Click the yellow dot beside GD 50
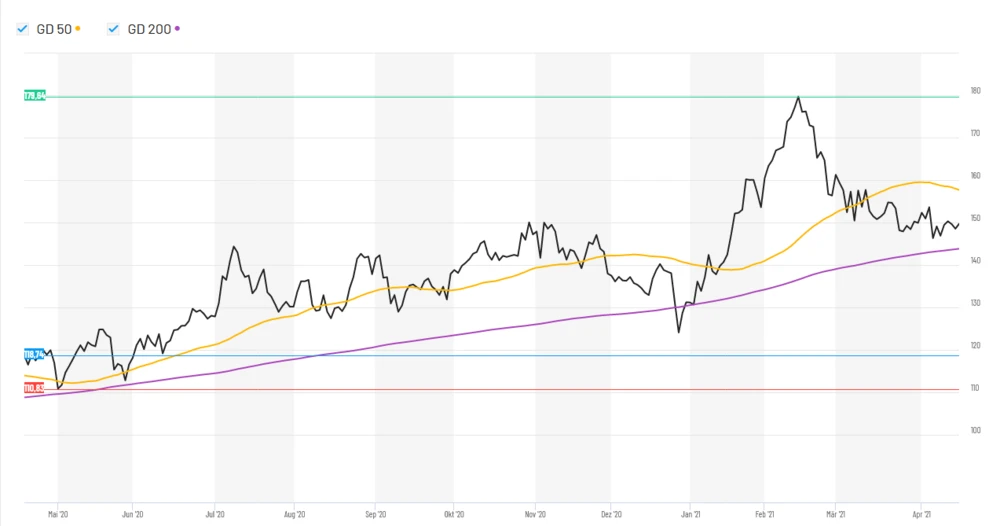The height and width of the screenshot is (526, 1000). 78,29
